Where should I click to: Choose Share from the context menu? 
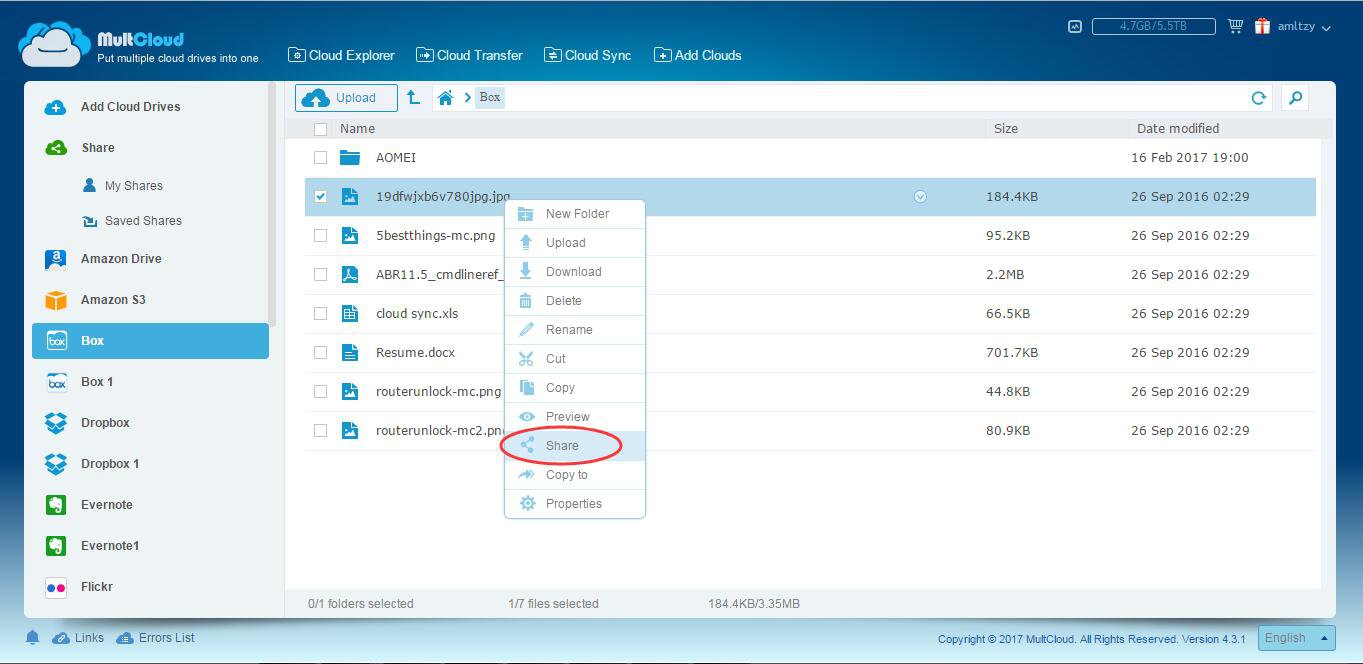(x=562, y=446)
